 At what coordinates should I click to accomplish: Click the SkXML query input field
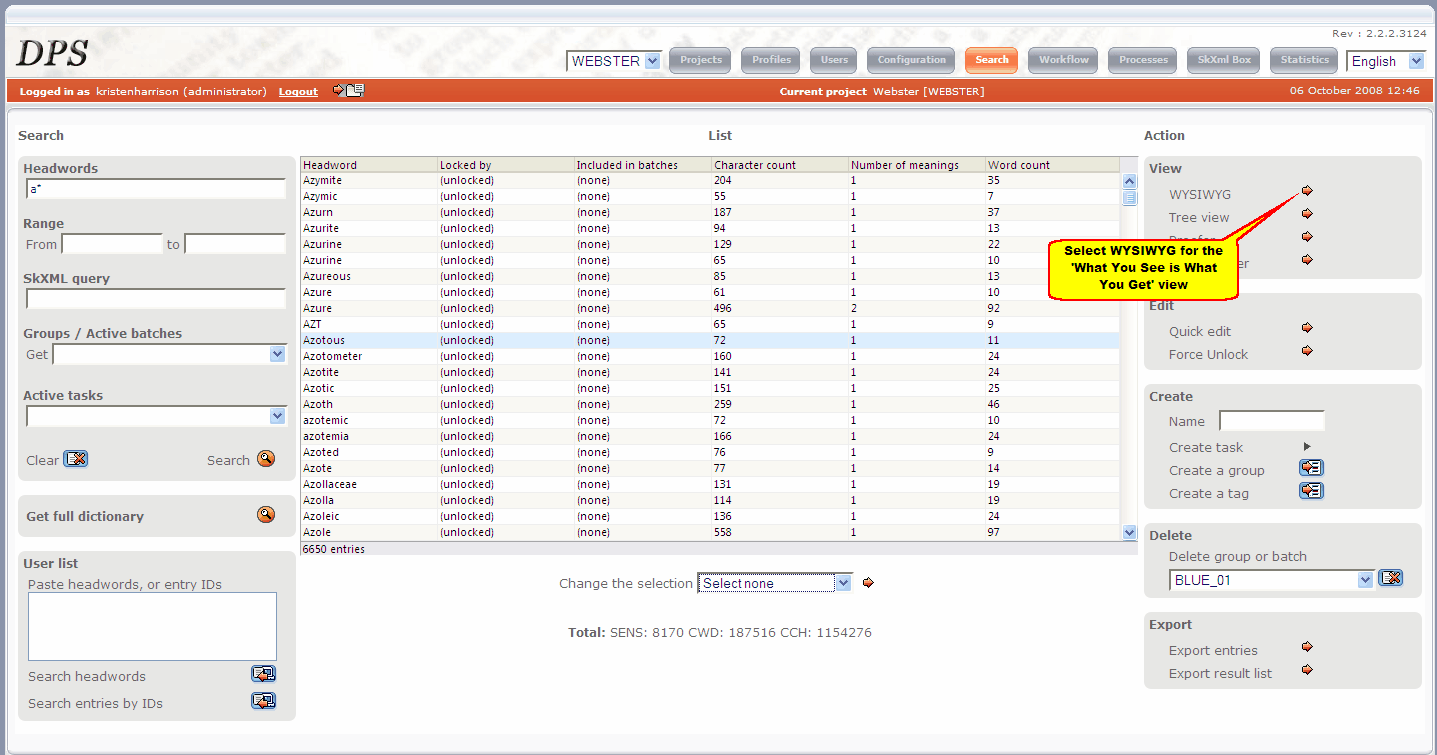point(156,299)
